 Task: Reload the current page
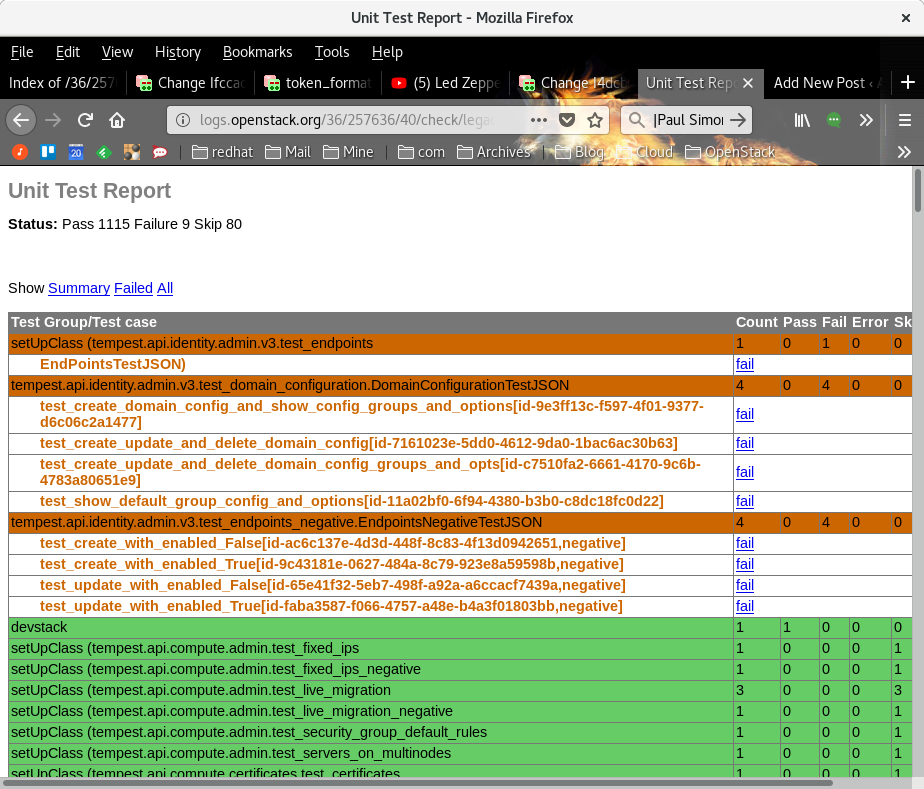pos(85,120)
